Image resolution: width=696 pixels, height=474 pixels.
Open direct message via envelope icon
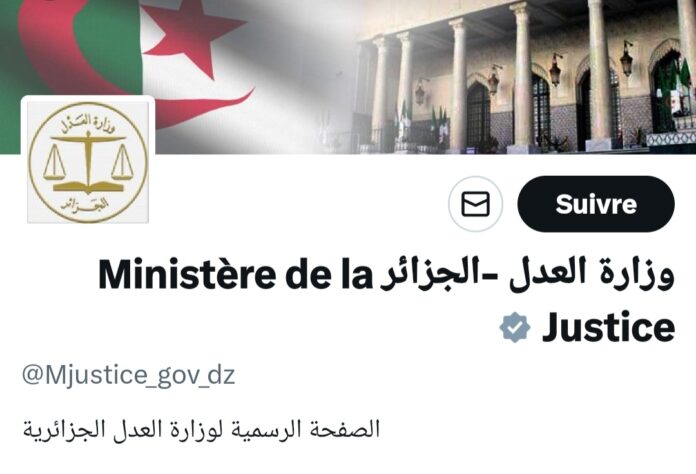(475, 204)
